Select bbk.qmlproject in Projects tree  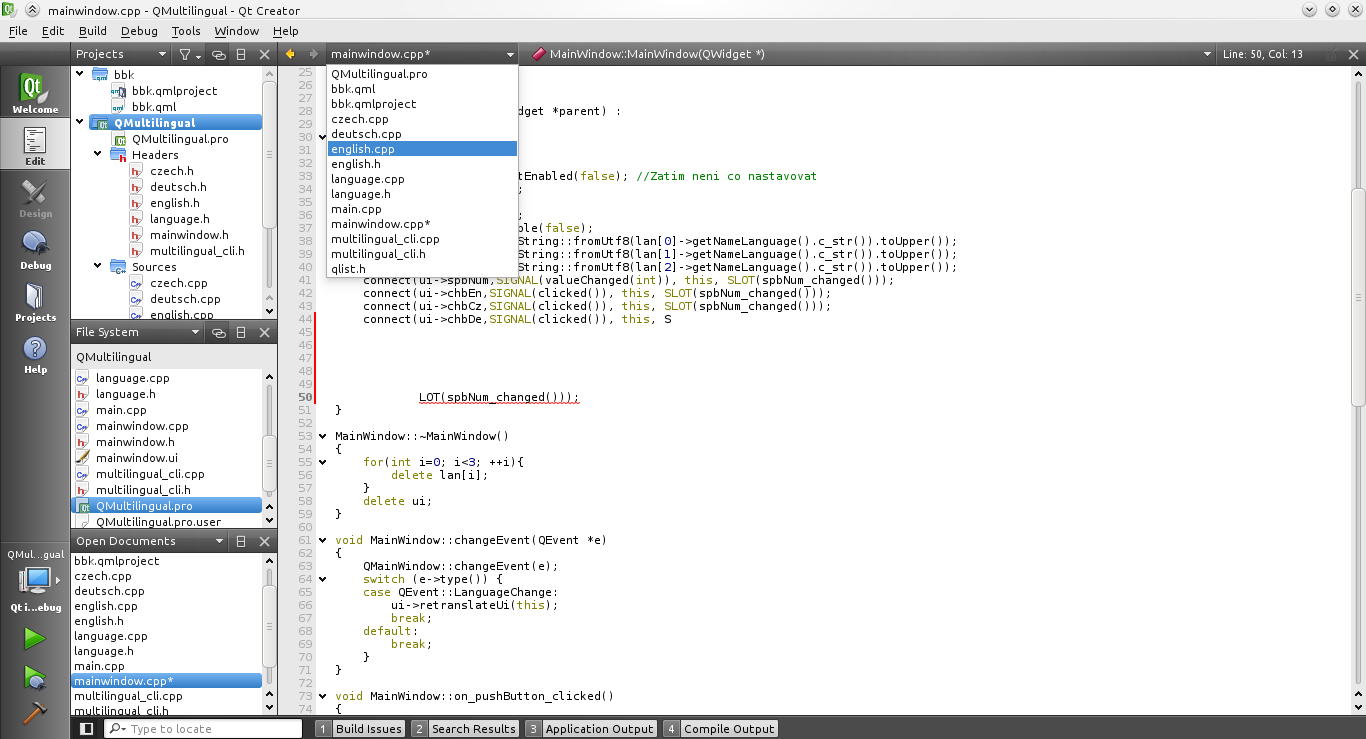pyautogui.click(x=174, y=91)
